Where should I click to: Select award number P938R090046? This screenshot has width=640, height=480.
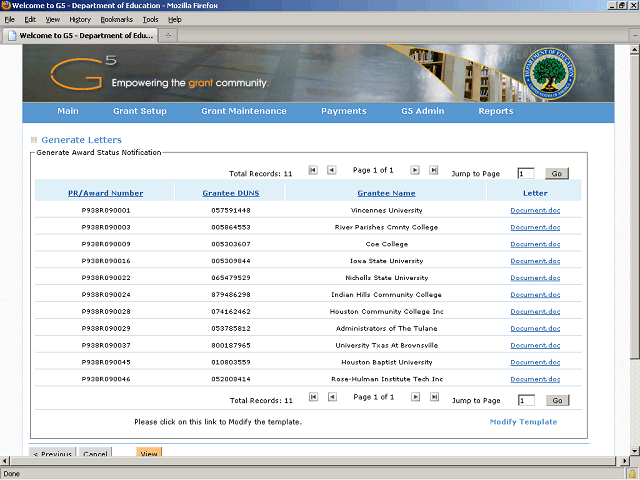tap(106, 379)
